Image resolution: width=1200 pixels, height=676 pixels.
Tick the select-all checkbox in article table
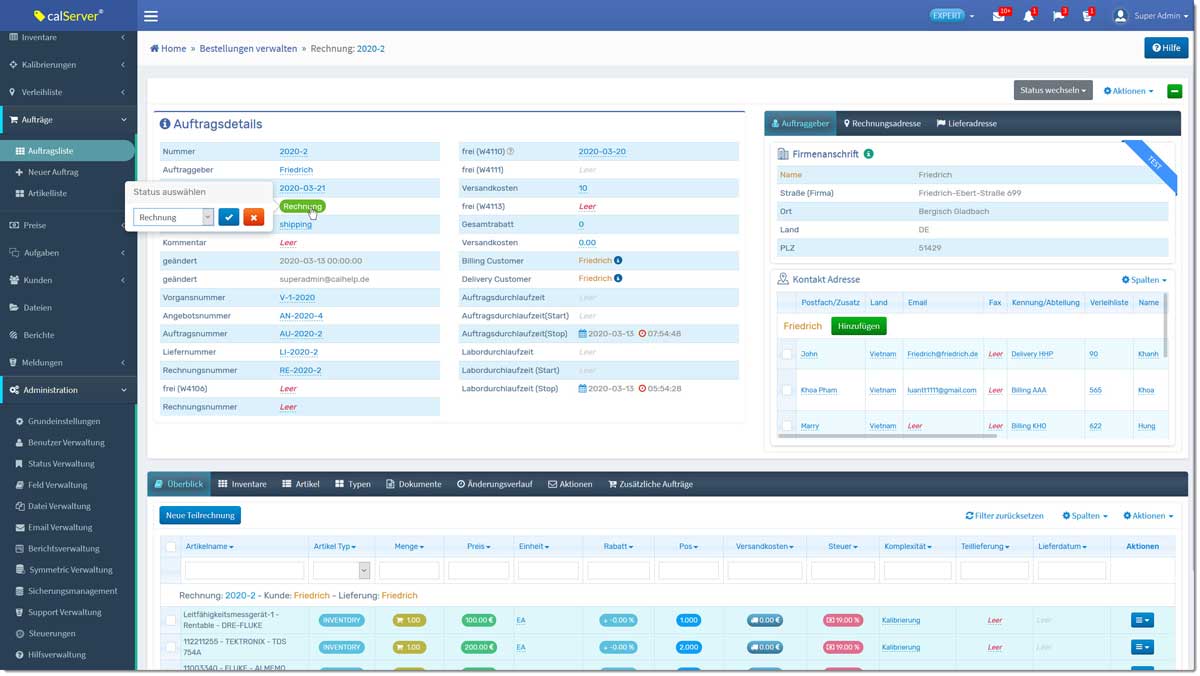coord(171,547)
